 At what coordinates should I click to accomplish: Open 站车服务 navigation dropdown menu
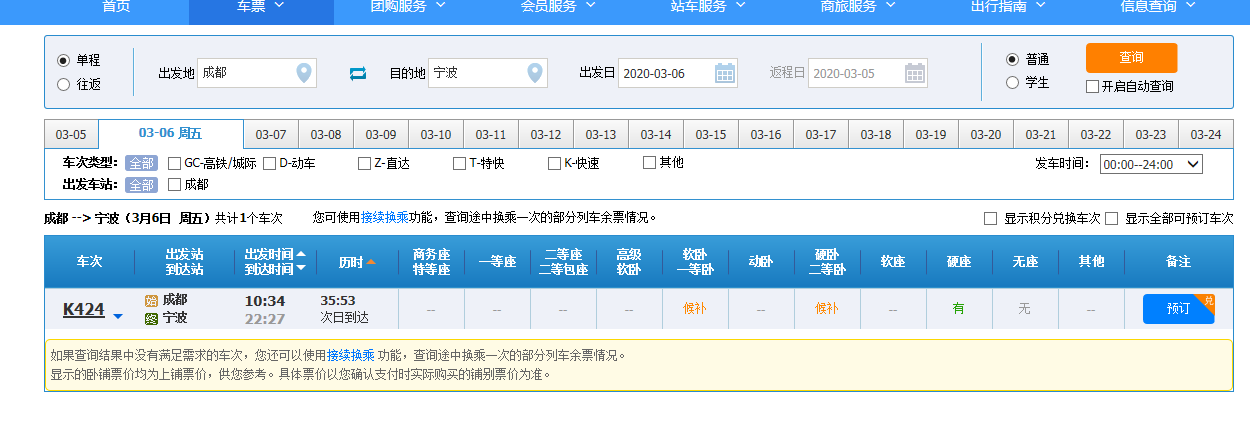(708, 6)
